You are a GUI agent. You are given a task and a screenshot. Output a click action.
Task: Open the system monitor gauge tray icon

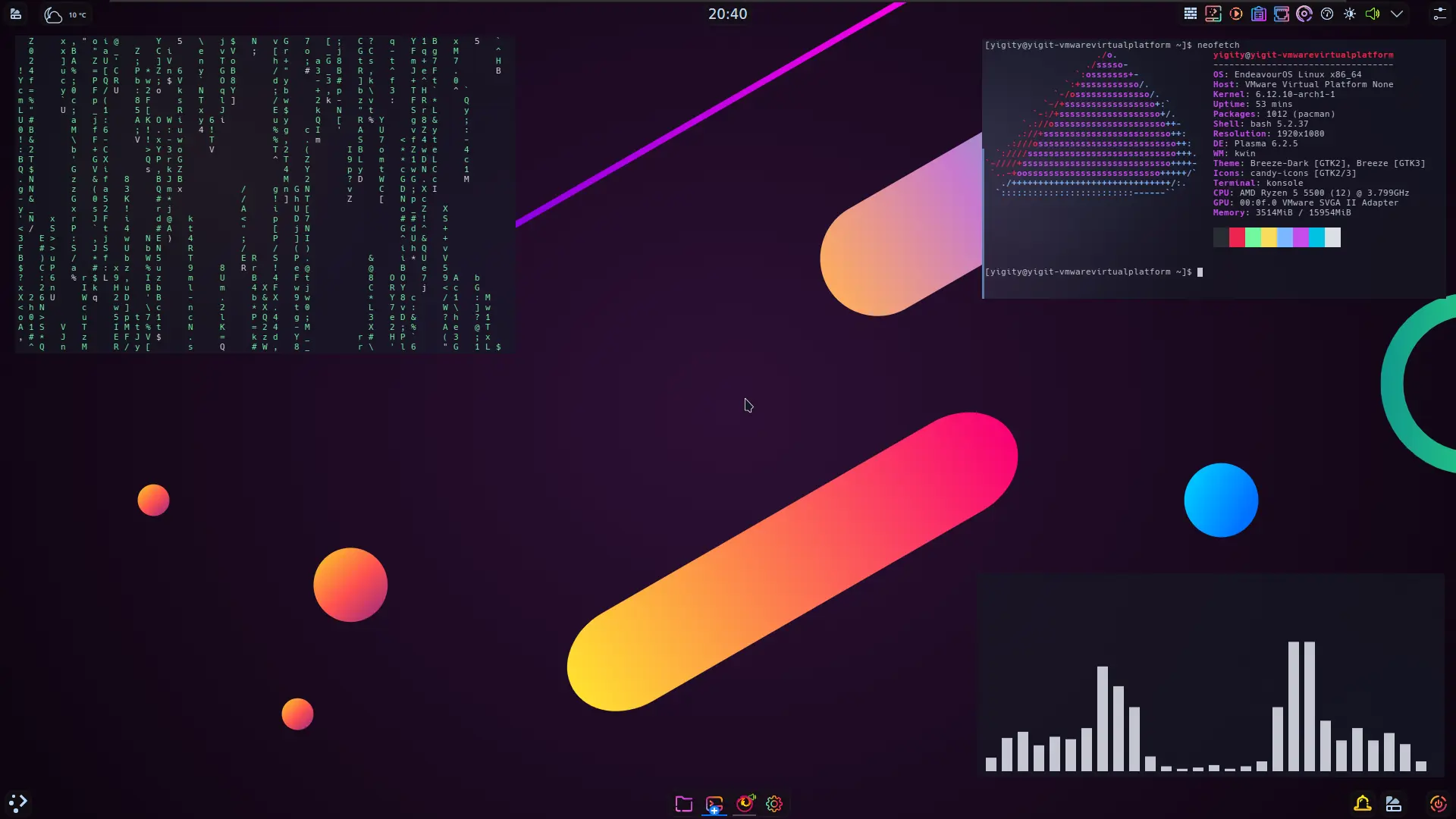tap(1327, 14)
